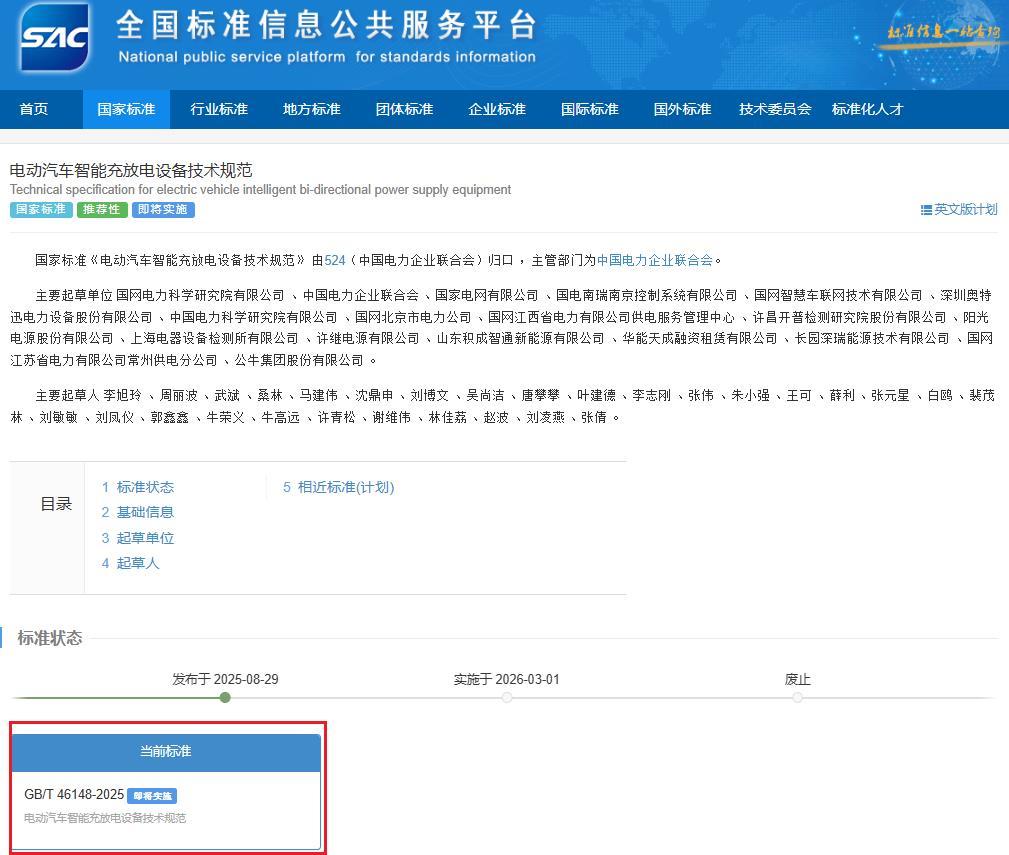
Task: Open the 团体标准 nav tab
Action: (404, 109)
